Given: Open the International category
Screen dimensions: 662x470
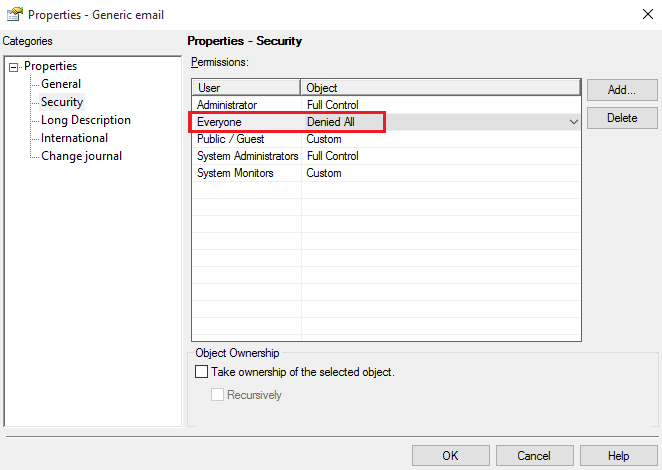Looking at the screenshot, I should tap(74, 138).
